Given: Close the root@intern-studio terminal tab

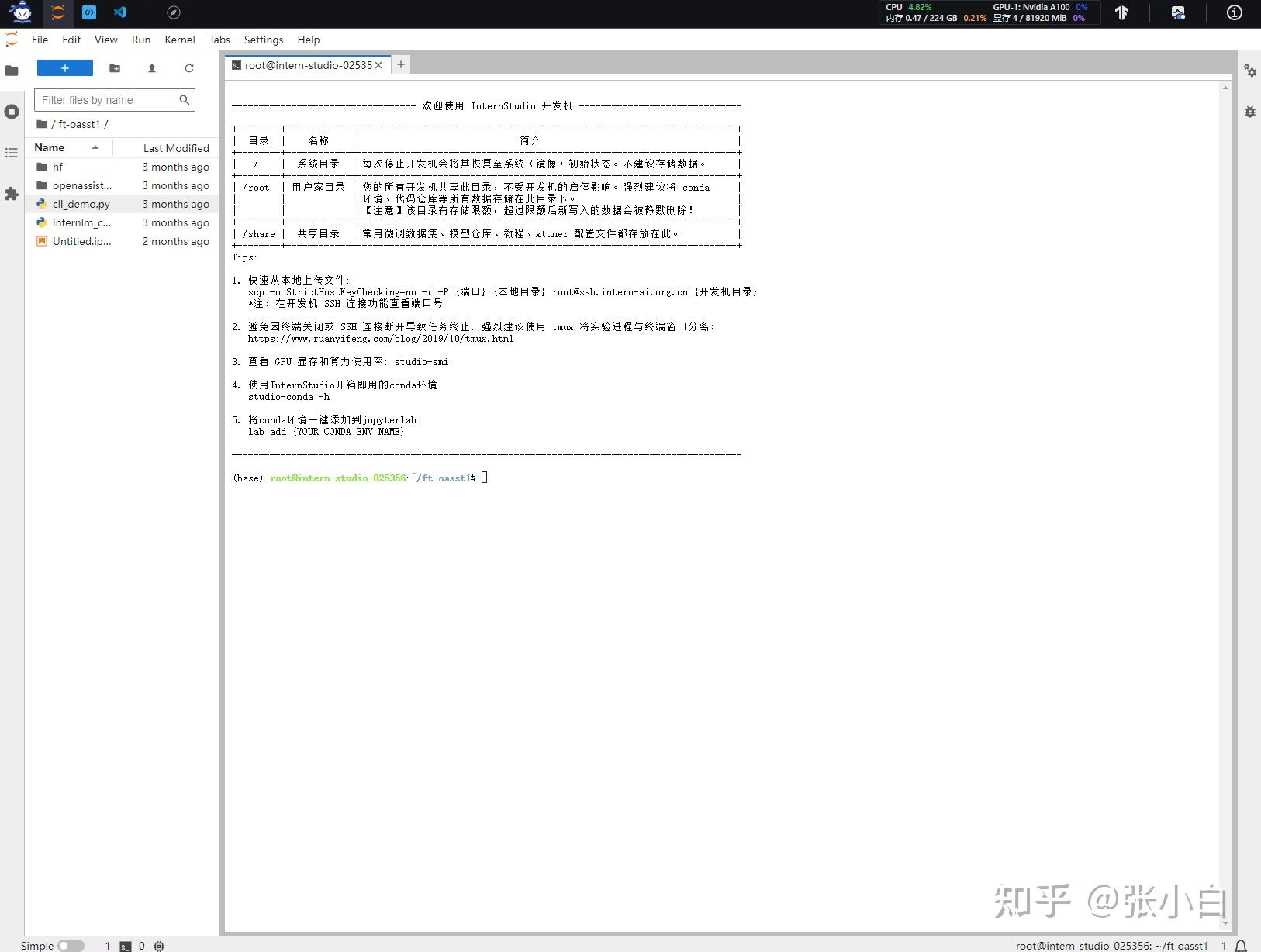Looking at the screenshot, I should [378, 65].
